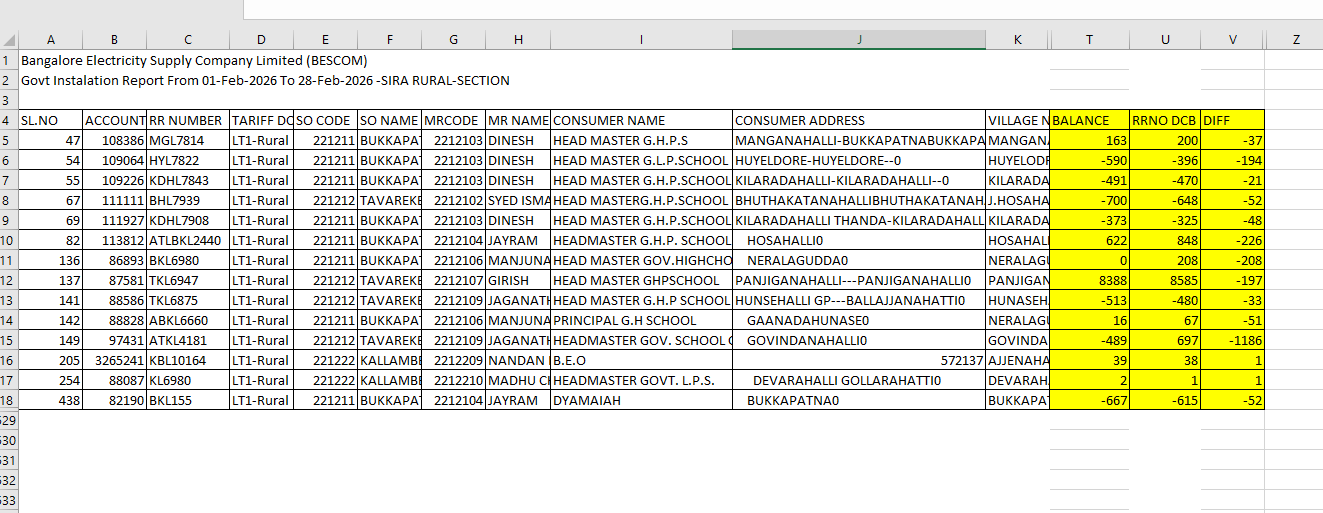This screenshot has height=513, width=1323.
Task: Select column Z header
Action: click(x=1296, y=40)
